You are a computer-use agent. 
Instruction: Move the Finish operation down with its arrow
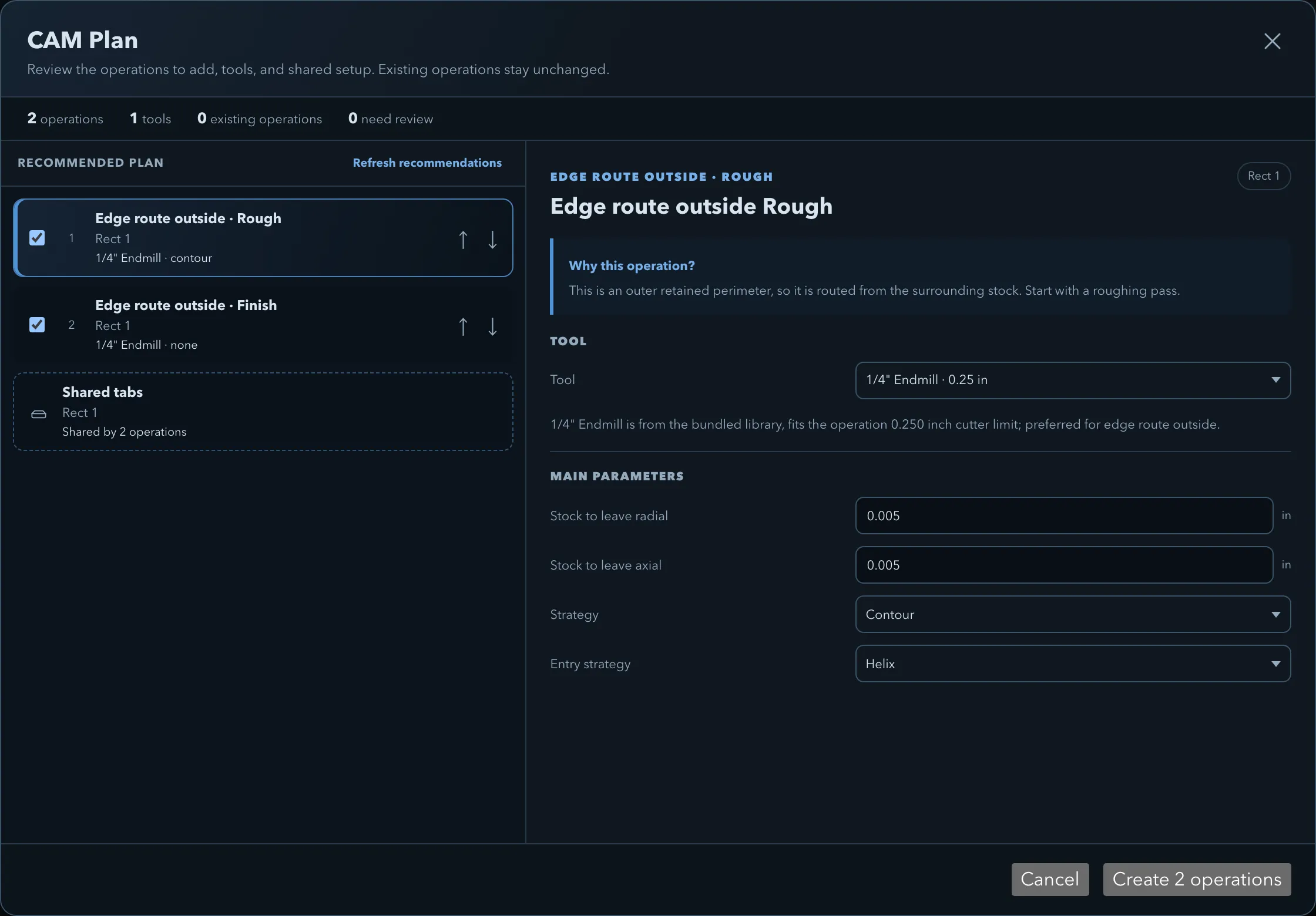(492, 326)
